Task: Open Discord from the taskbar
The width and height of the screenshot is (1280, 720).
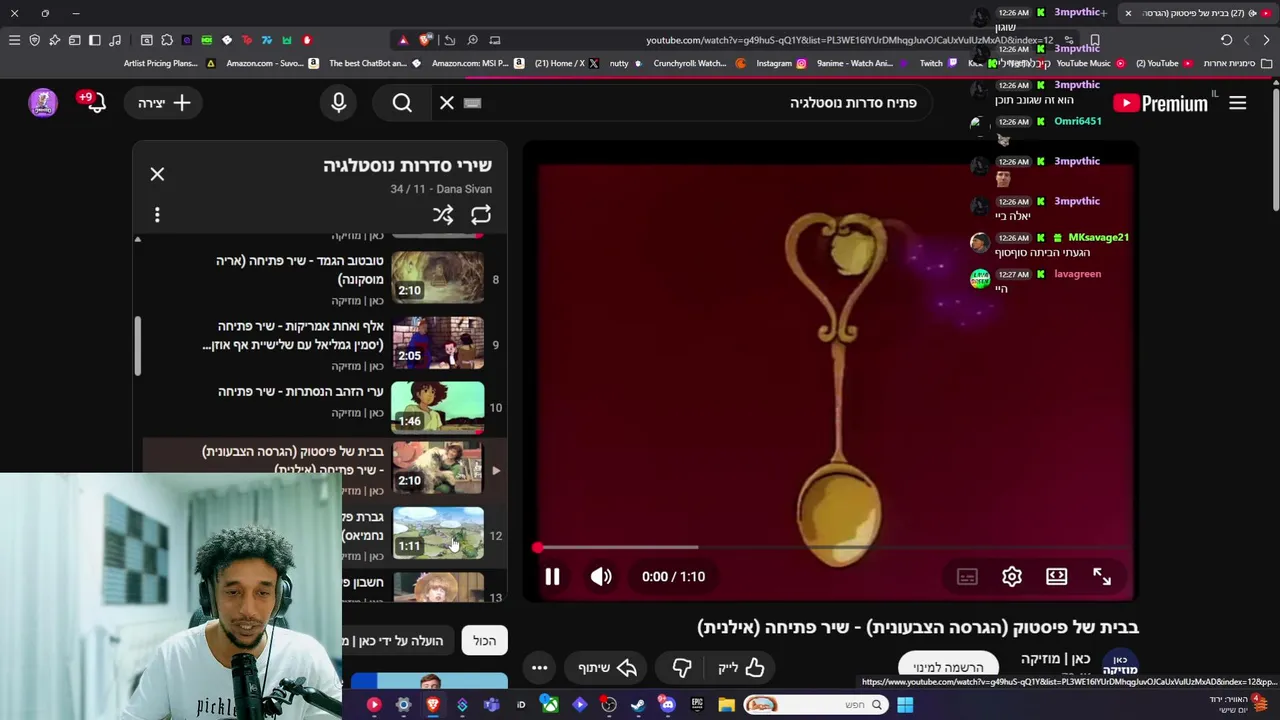Action: pyautogui.click(x=667, y=705)
